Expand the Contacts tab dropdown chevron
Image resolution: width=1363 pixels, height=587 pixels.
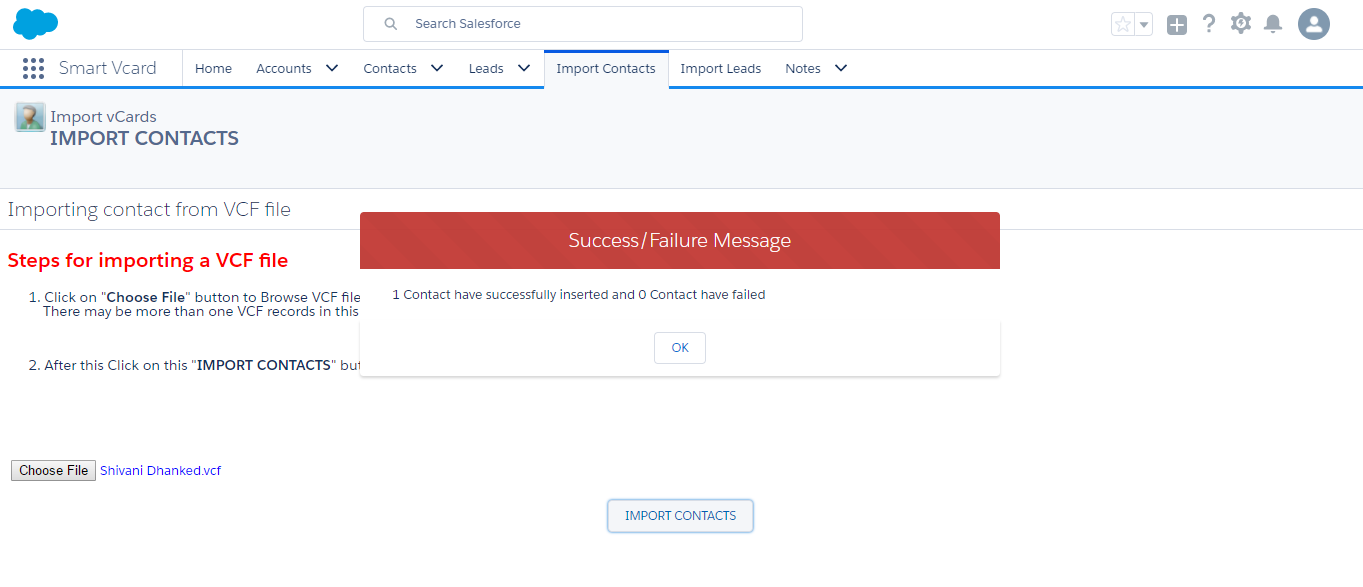(x=437, y=68)
